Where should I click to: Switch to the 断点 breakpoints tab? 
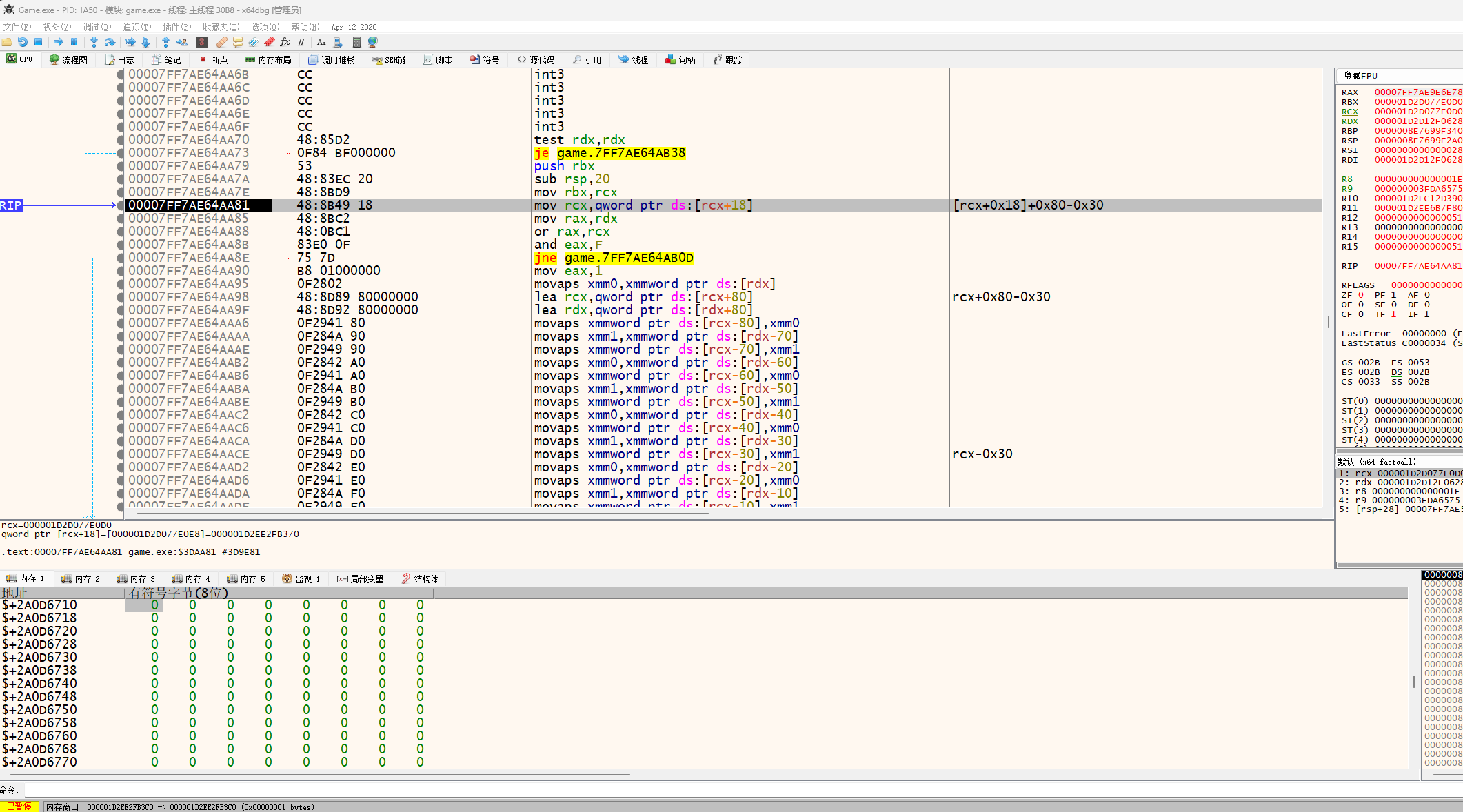[213, 60]
